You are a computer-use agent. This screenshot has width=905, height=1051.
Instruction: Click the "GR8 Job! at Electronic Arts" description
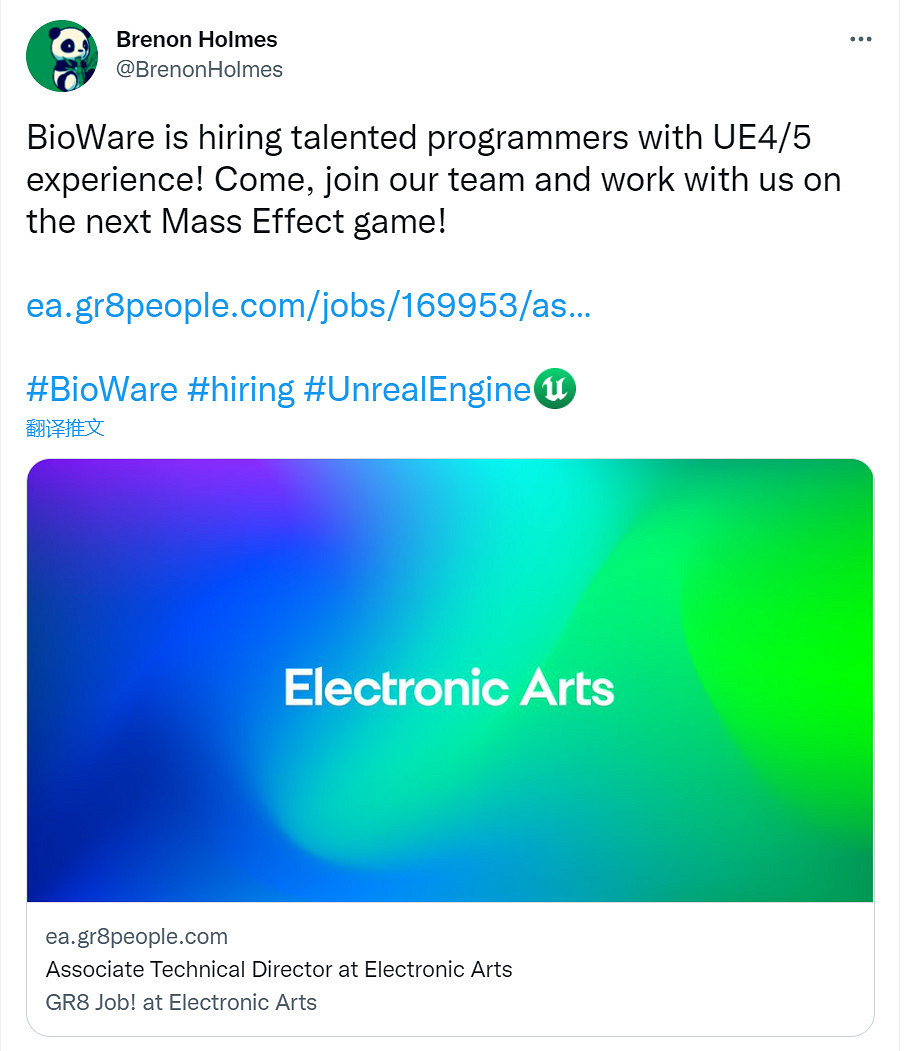pyautogui.click(x=181, y=1001)
